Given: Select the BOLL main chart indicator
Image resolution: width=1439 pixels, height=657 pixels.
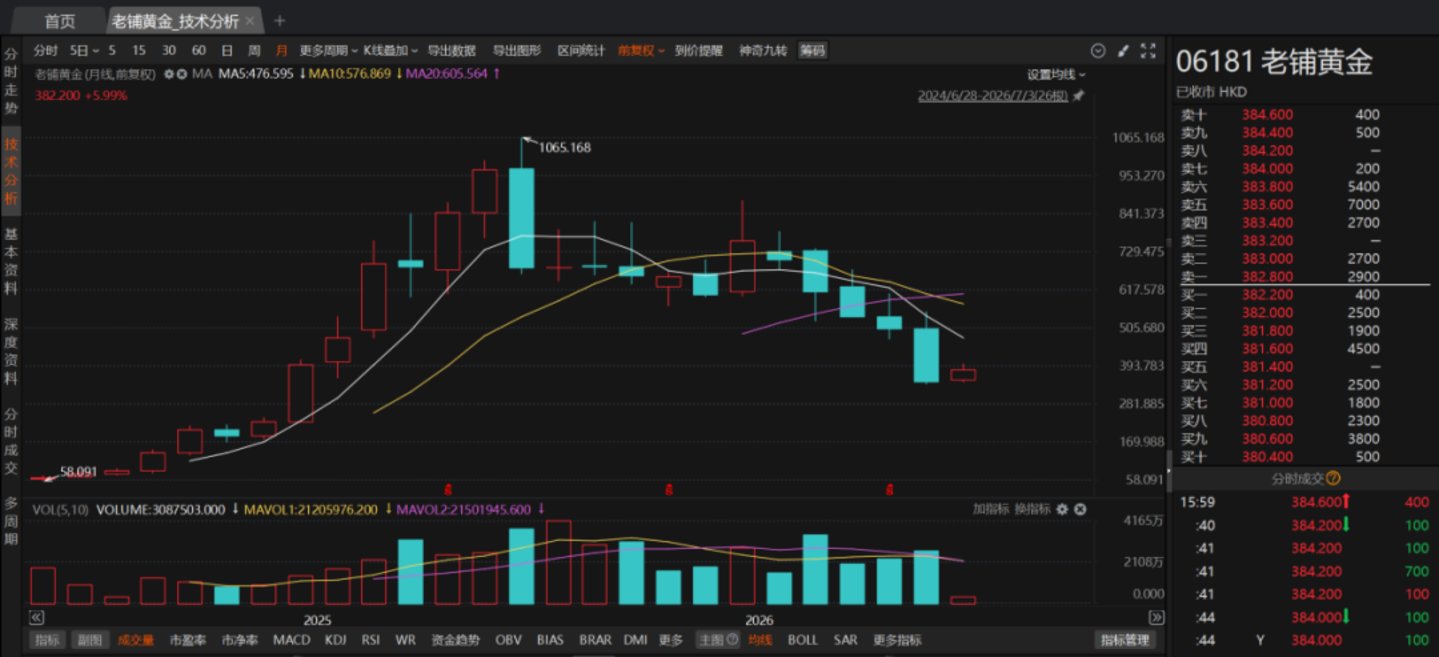Looking at the screenshot, I should click(x=803, y=640).
